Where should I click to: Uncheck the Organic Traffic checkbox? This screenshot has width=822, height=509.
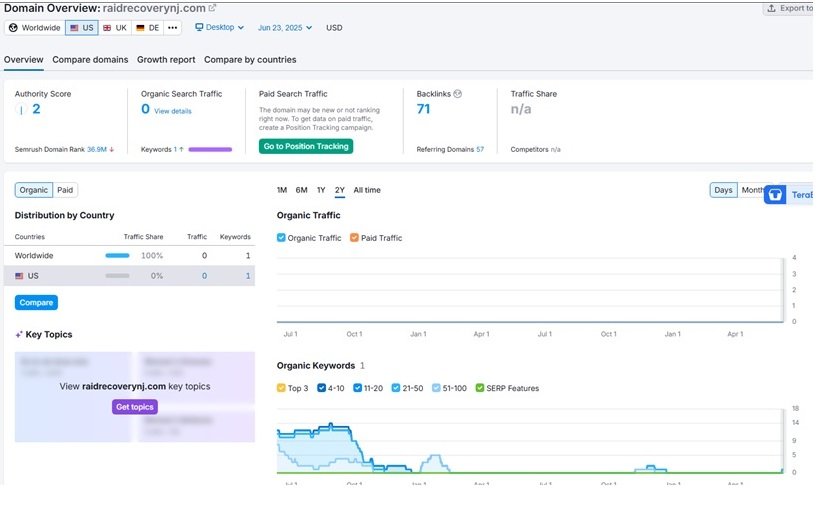[281, 238]
